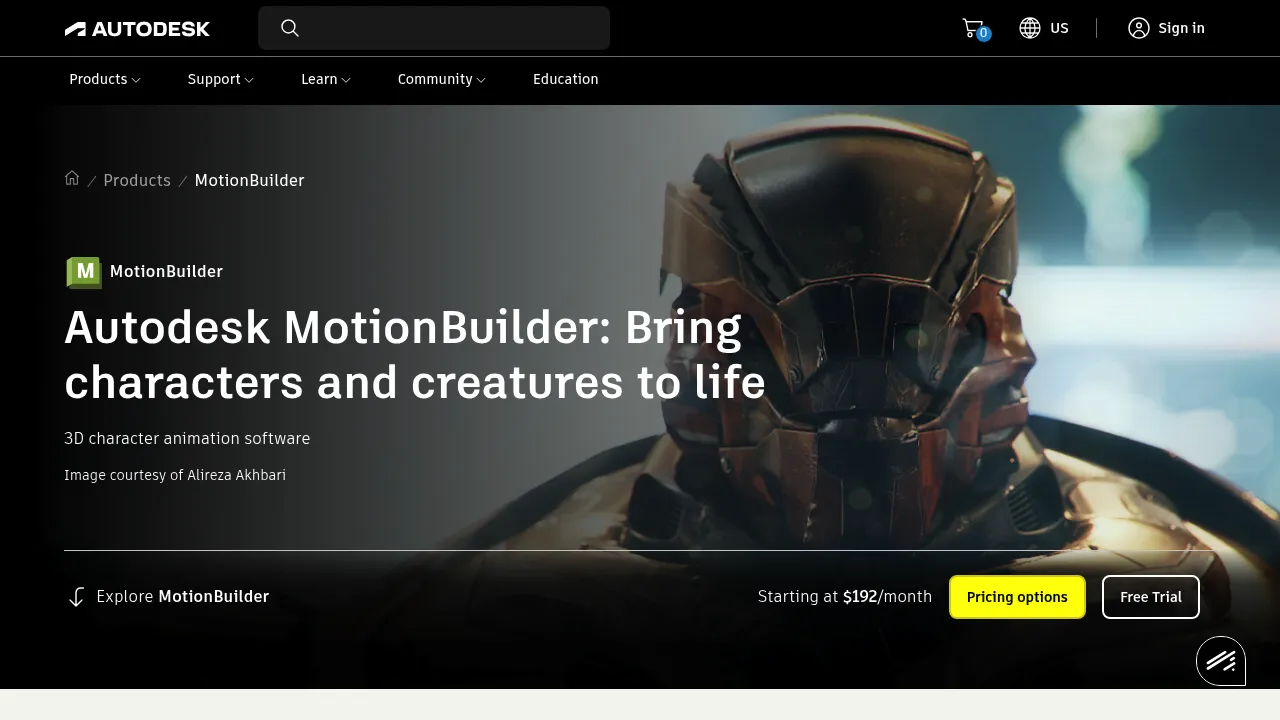Click the US region label
This screenshot has width=1280, height=720.
click(x=1059, y=28)
